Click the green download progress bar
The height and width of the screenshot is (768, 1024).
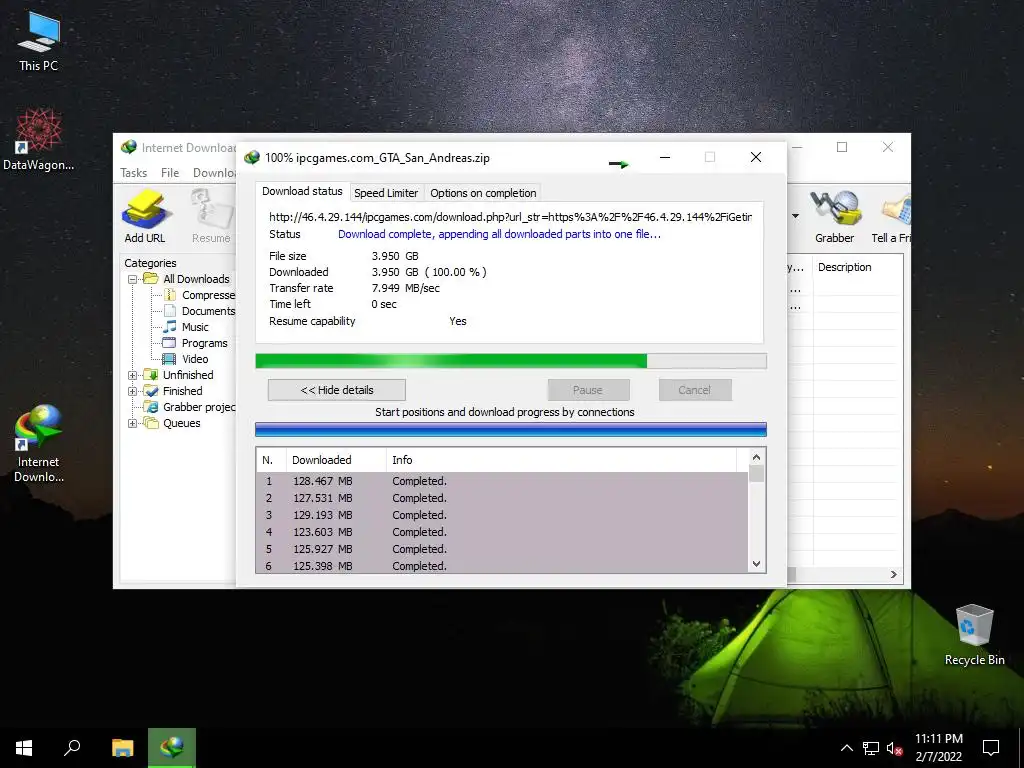[x=511, y=361]
